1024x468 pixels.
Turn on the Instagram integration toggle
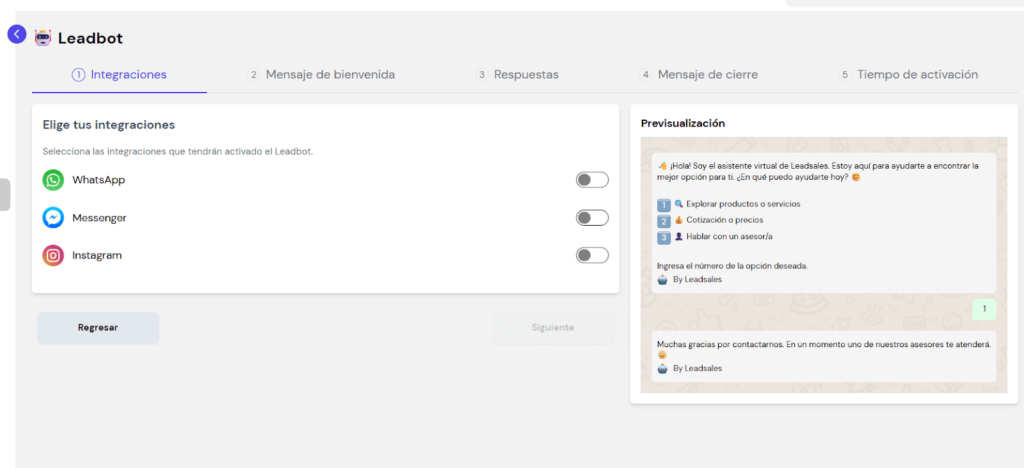point(592,255)
